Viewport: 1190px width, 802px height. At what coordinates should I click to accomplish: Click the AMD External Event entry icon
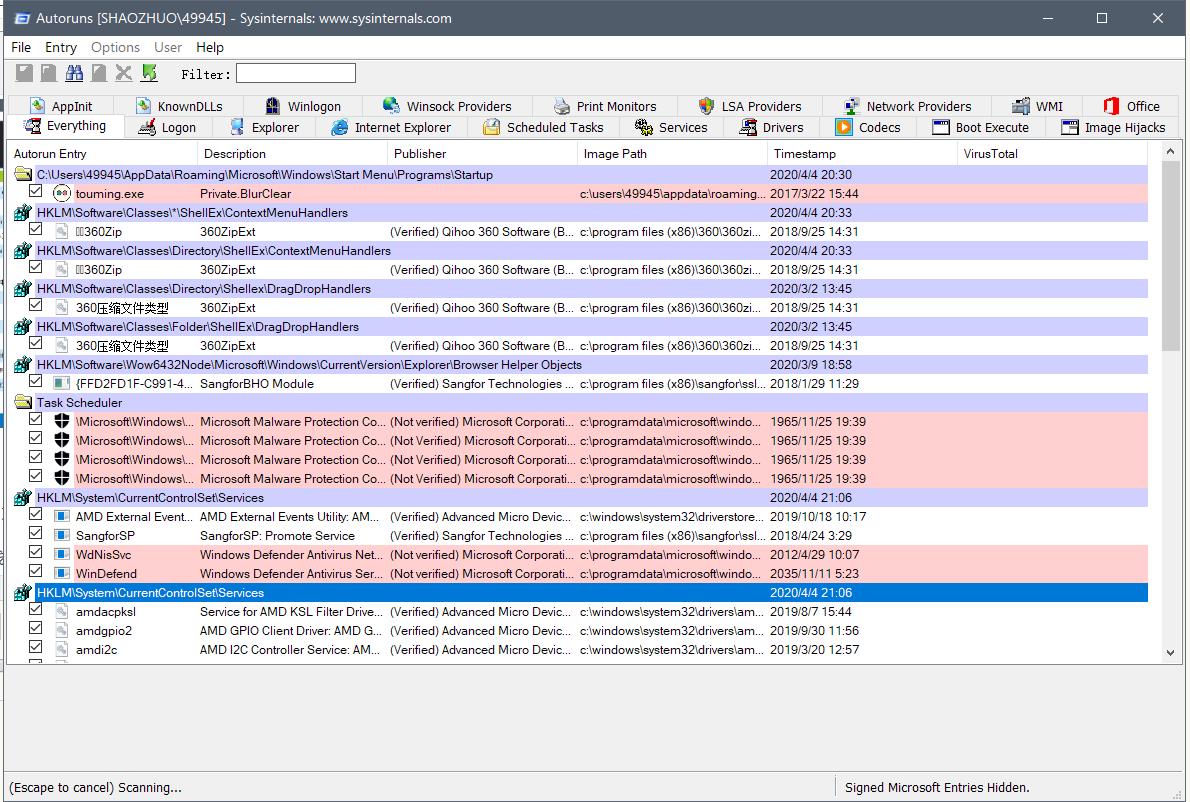(62, 517)
